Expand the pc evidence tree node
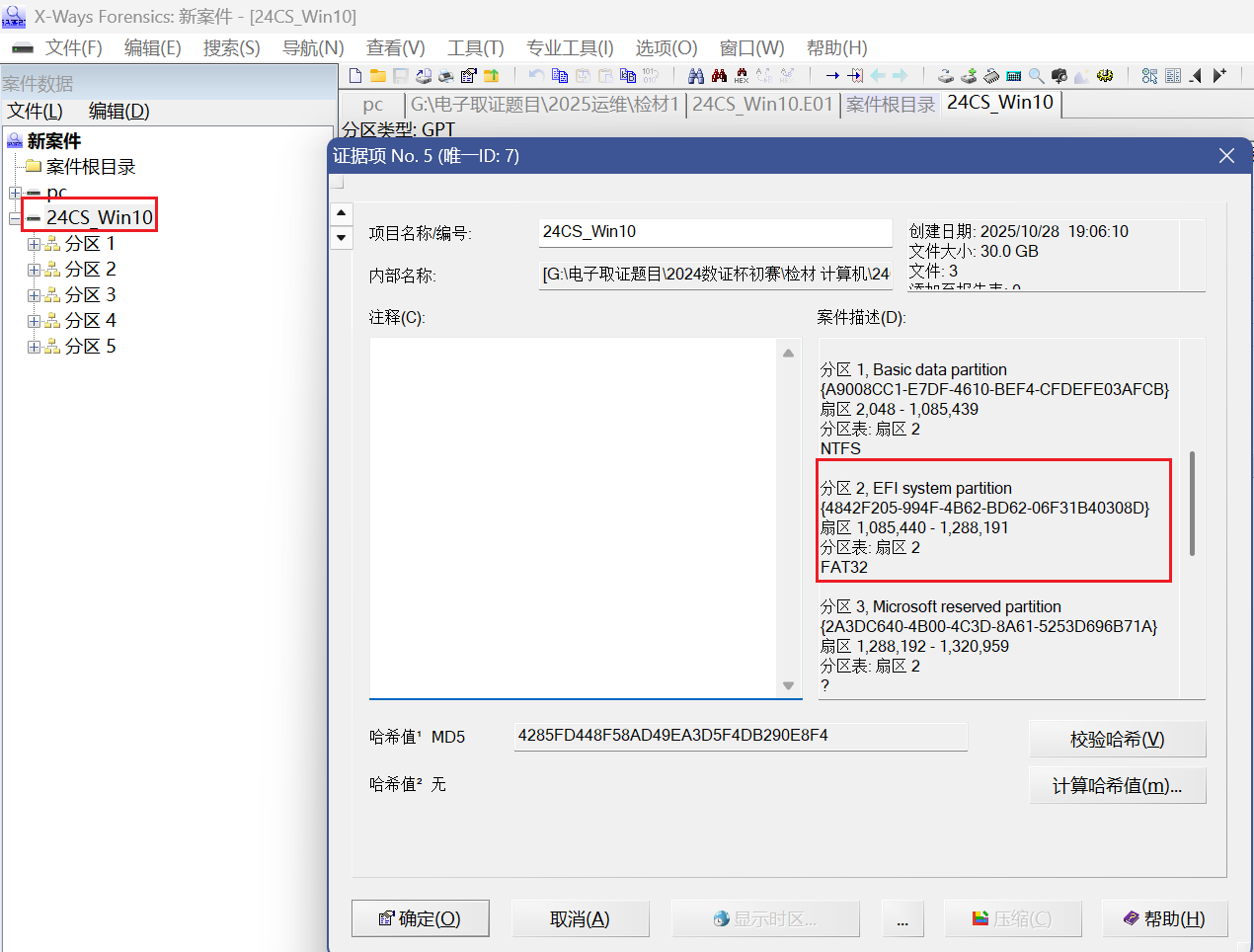Image resolution: width=1254 pixels, height=952 pixels. pos(15,193)
